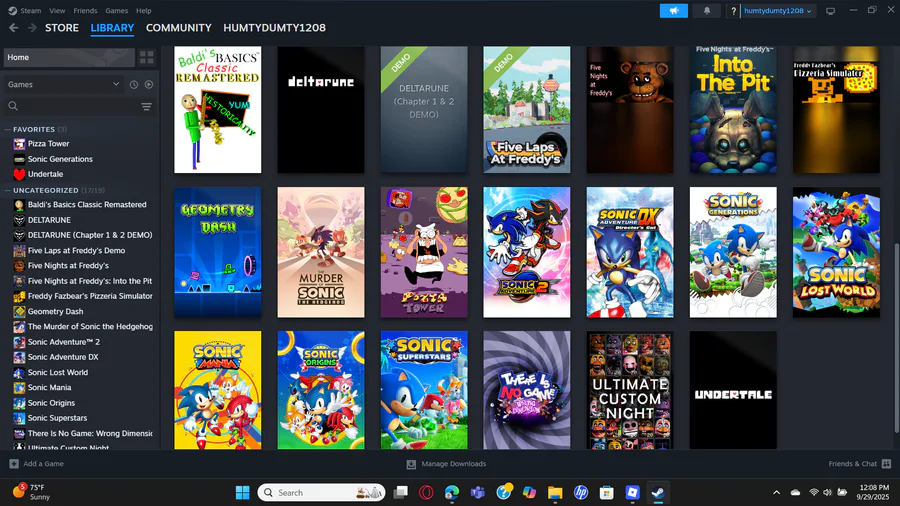Show hidden system tray icons
900x506 pixels.
tap(777, 492)
